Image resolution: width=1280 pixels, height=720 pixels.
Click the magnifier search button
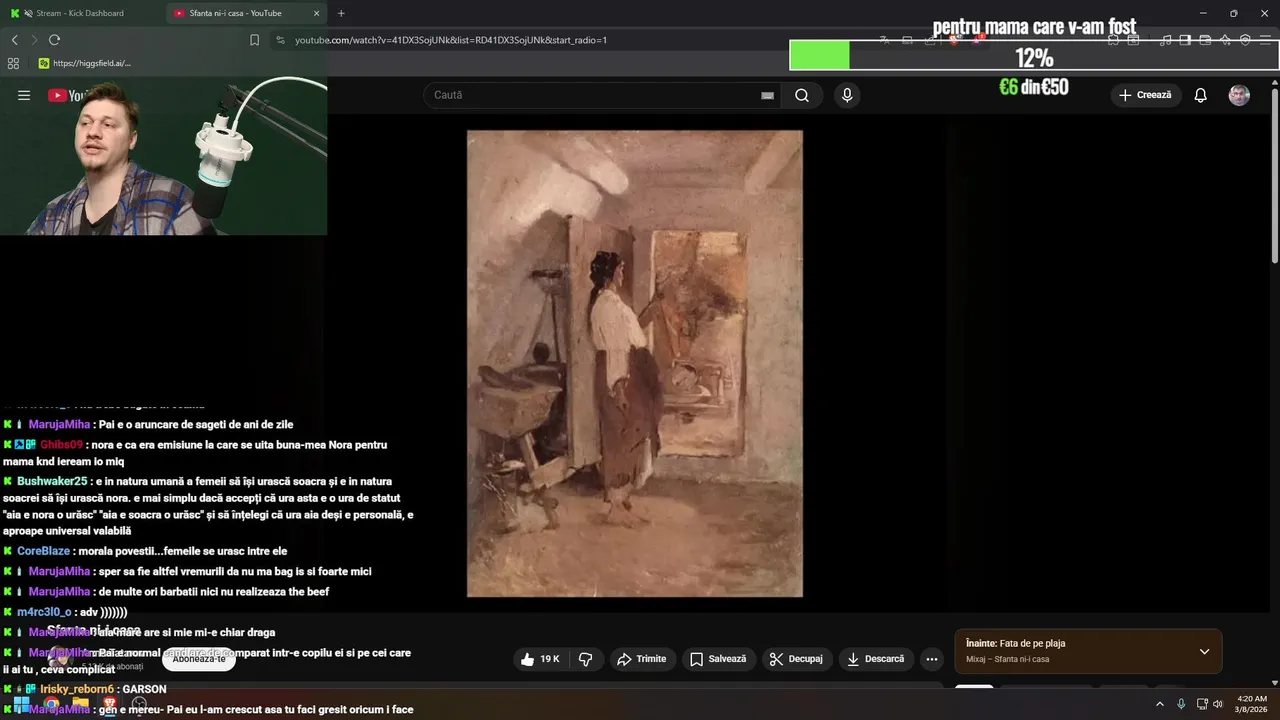(802, 95)
